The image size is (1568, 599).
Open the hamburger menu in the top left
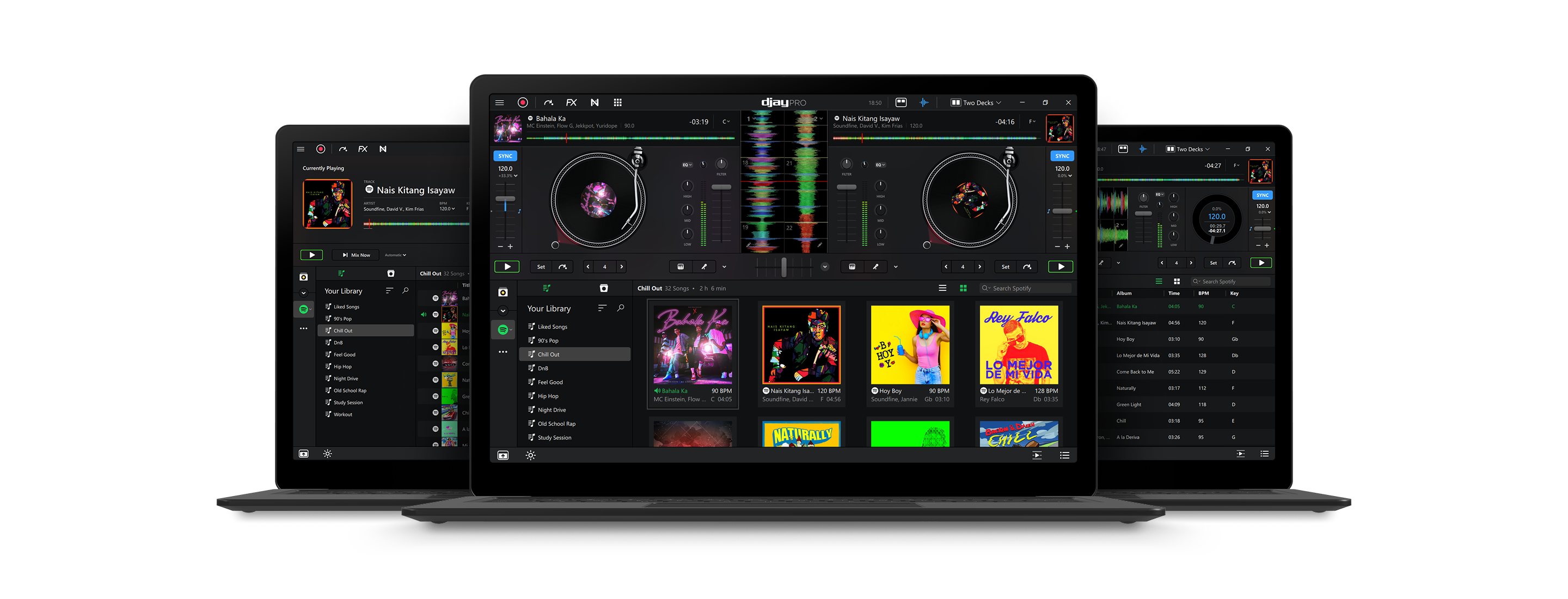499,102
